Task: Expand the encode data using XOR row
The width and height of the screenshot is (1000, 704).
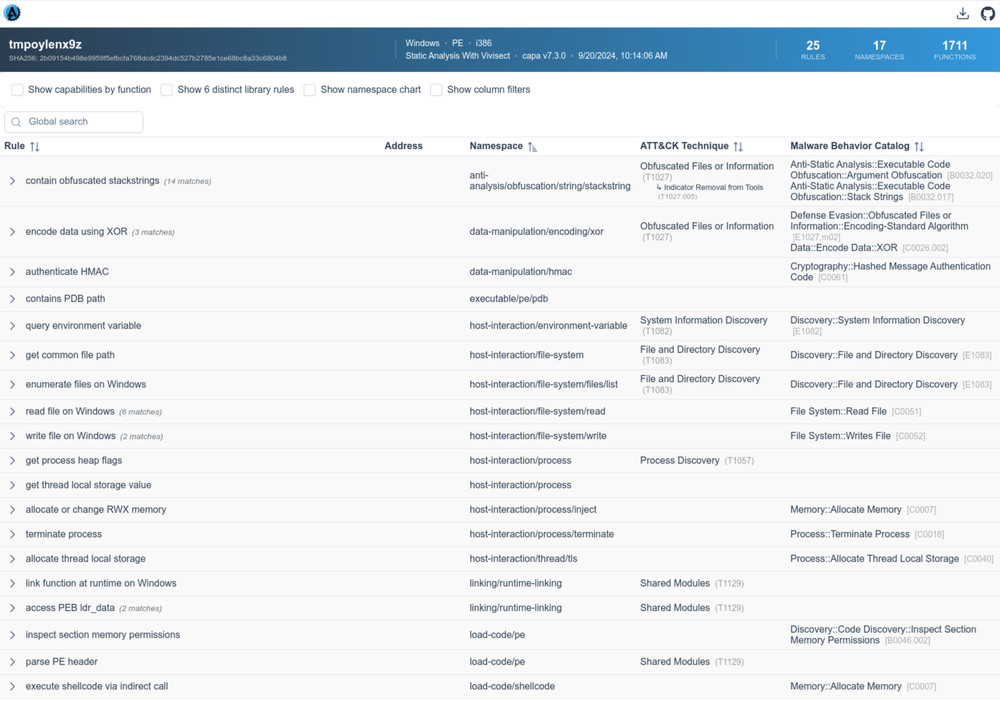Action: [x=12, y=232]
